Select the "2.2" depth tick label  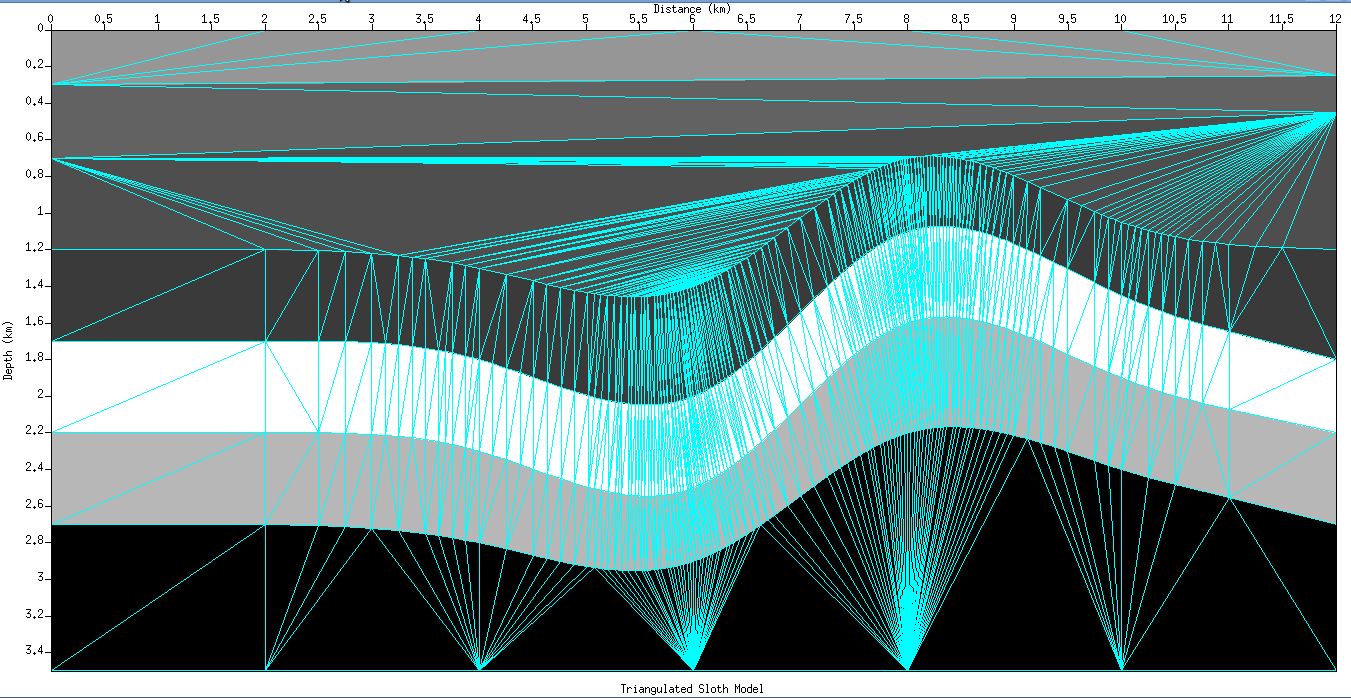[x=37, y=431]
